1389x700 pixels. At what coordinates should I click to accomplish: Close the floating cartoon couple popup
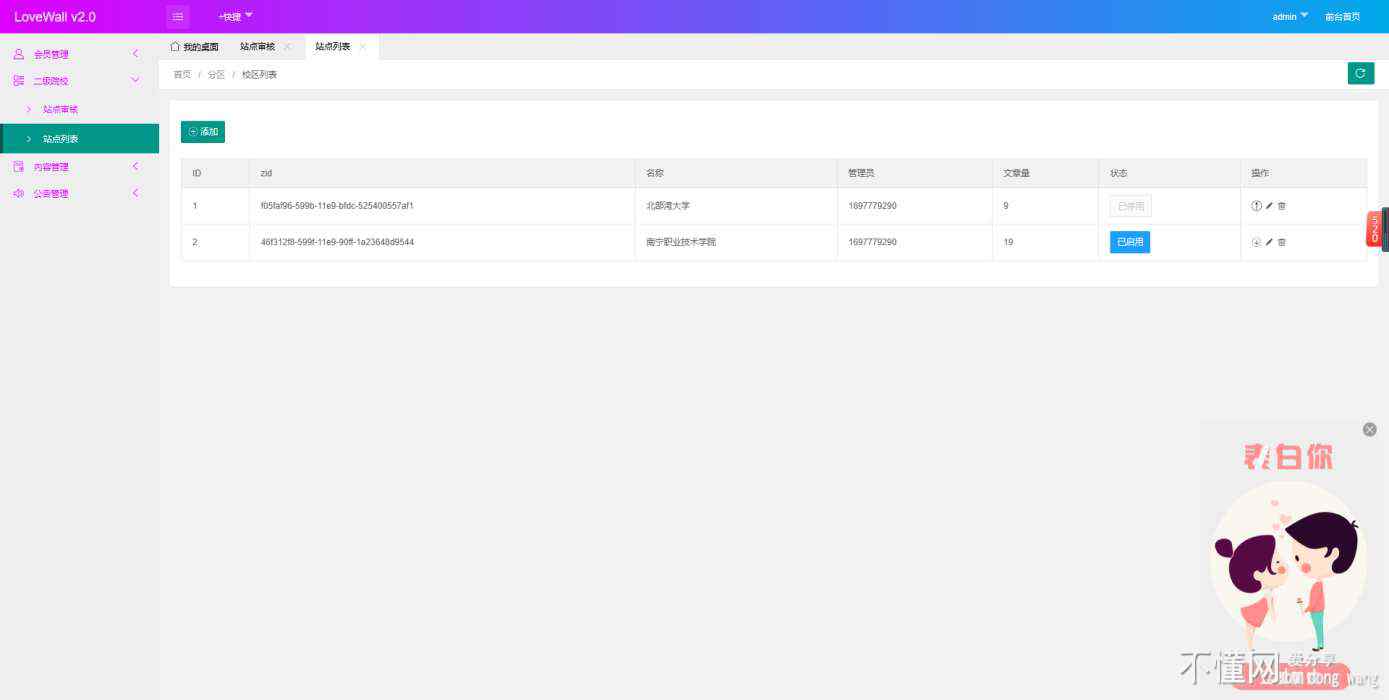[x=1369, y=429]
